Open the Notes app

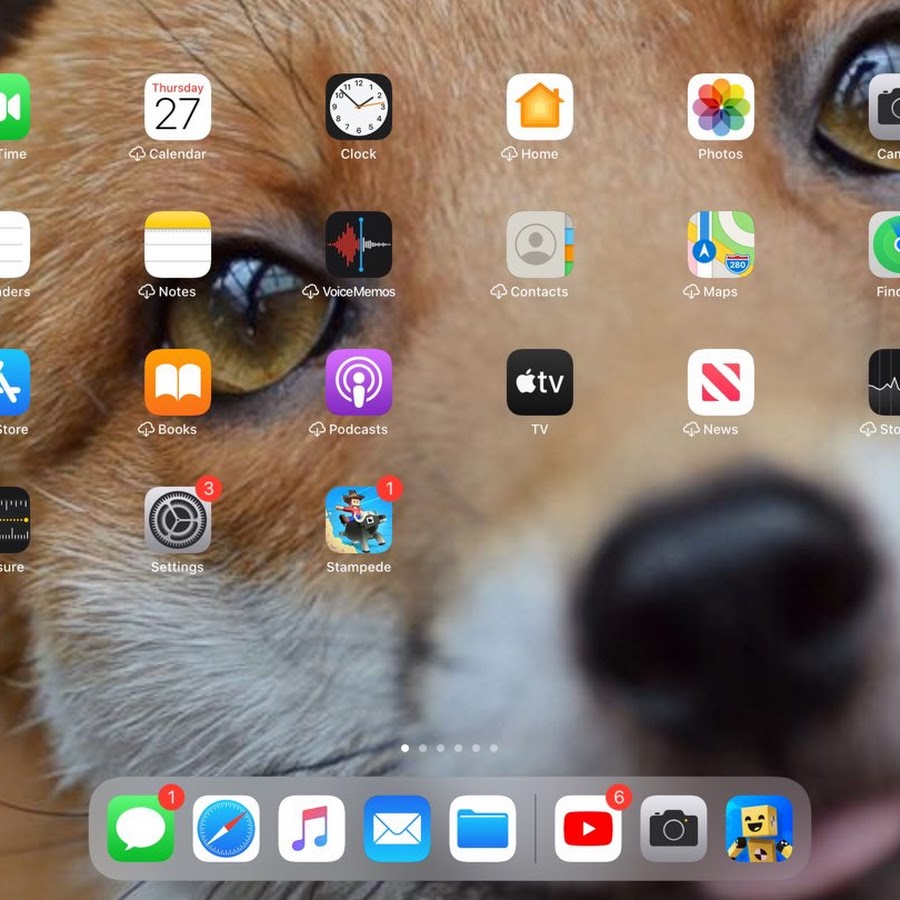click(x=177, y=245)
